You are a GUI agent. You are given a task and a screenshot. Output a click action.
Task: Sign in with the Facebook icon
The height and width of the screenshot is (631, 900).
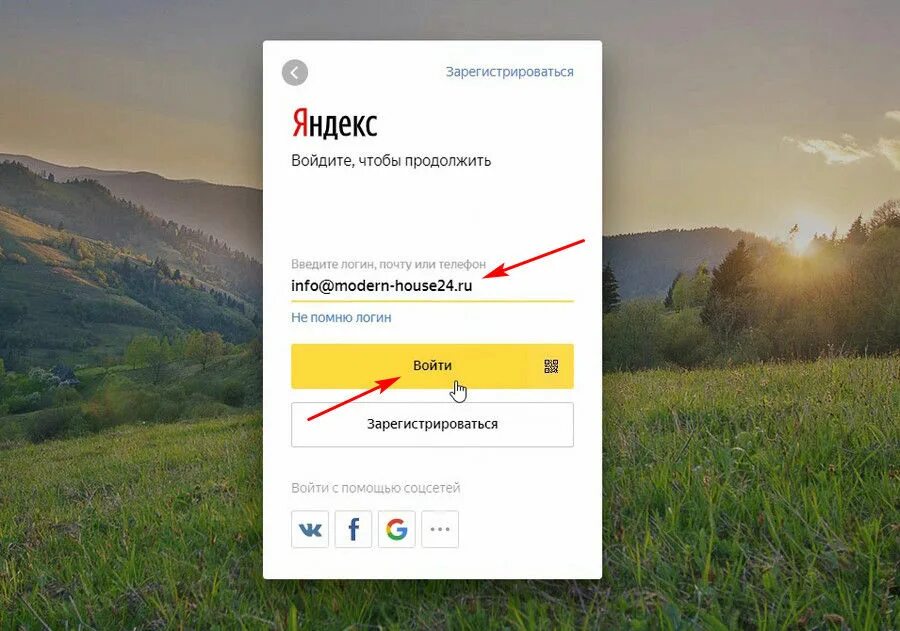tap(354, 529)
